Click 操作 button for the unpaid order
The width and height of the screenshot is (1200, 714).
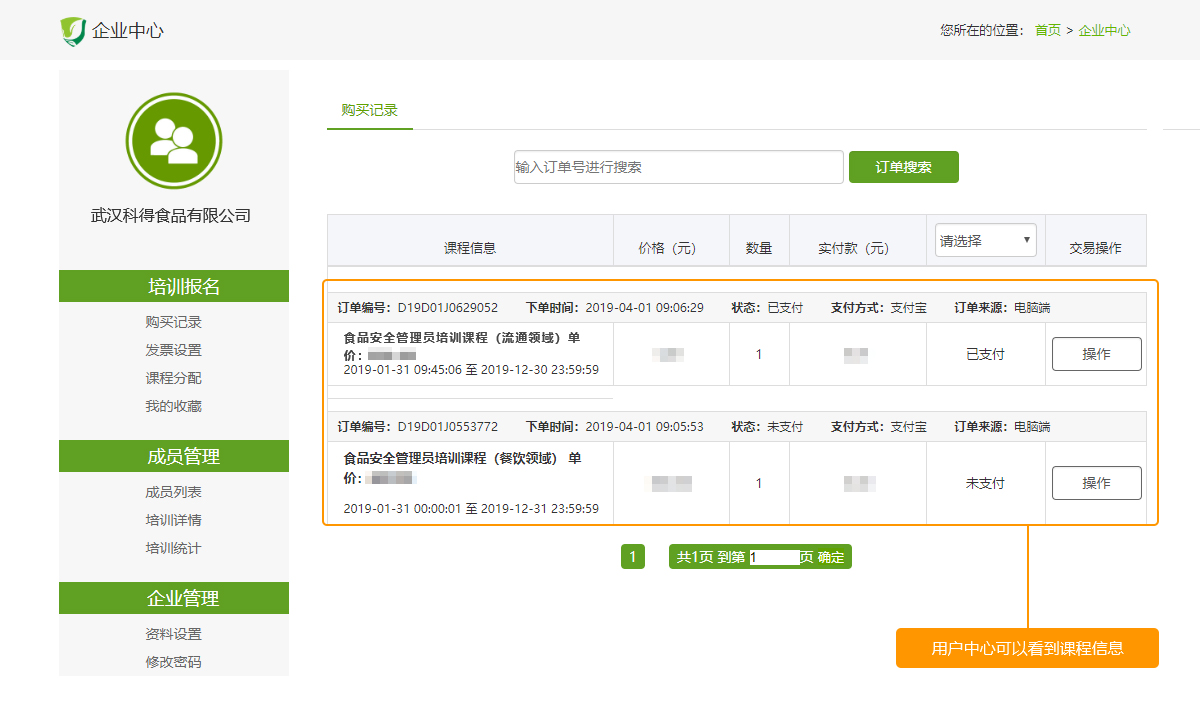pyautogui.click(x=1097, y=483)
